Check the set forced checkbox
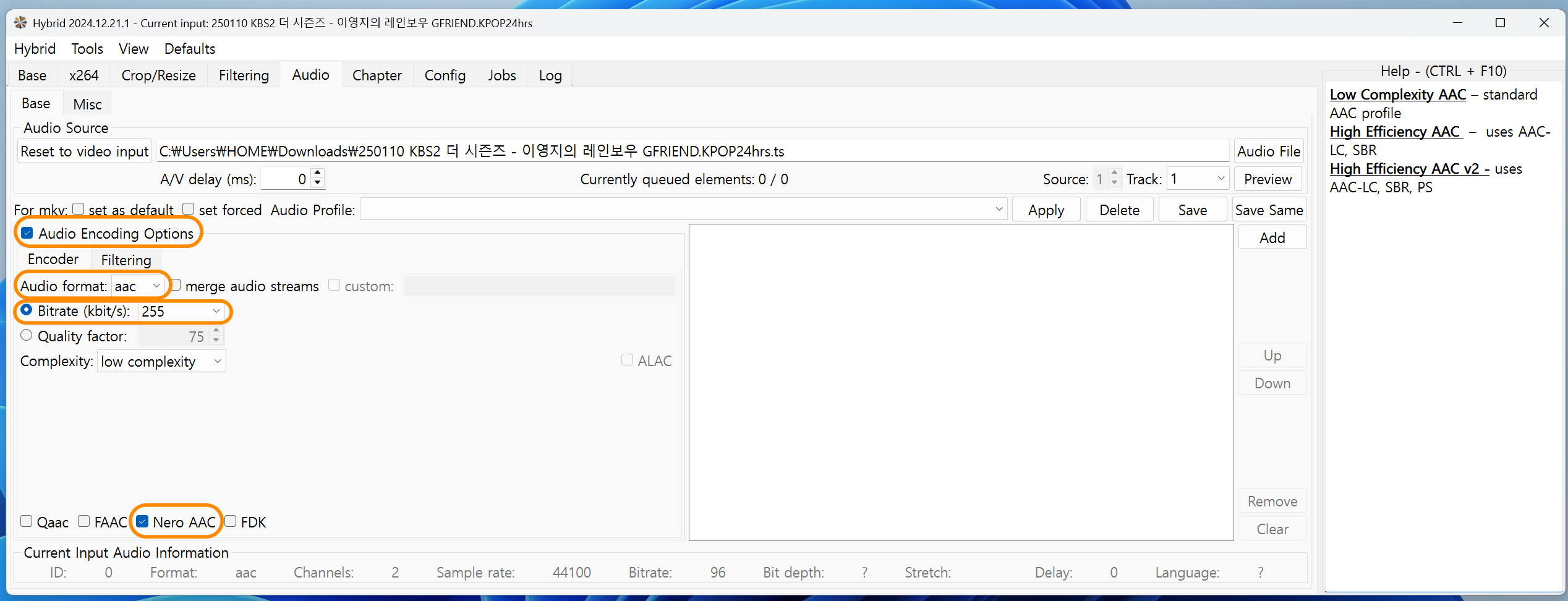The width and height of the screenshot is (1568, 601). click(189, 209)
